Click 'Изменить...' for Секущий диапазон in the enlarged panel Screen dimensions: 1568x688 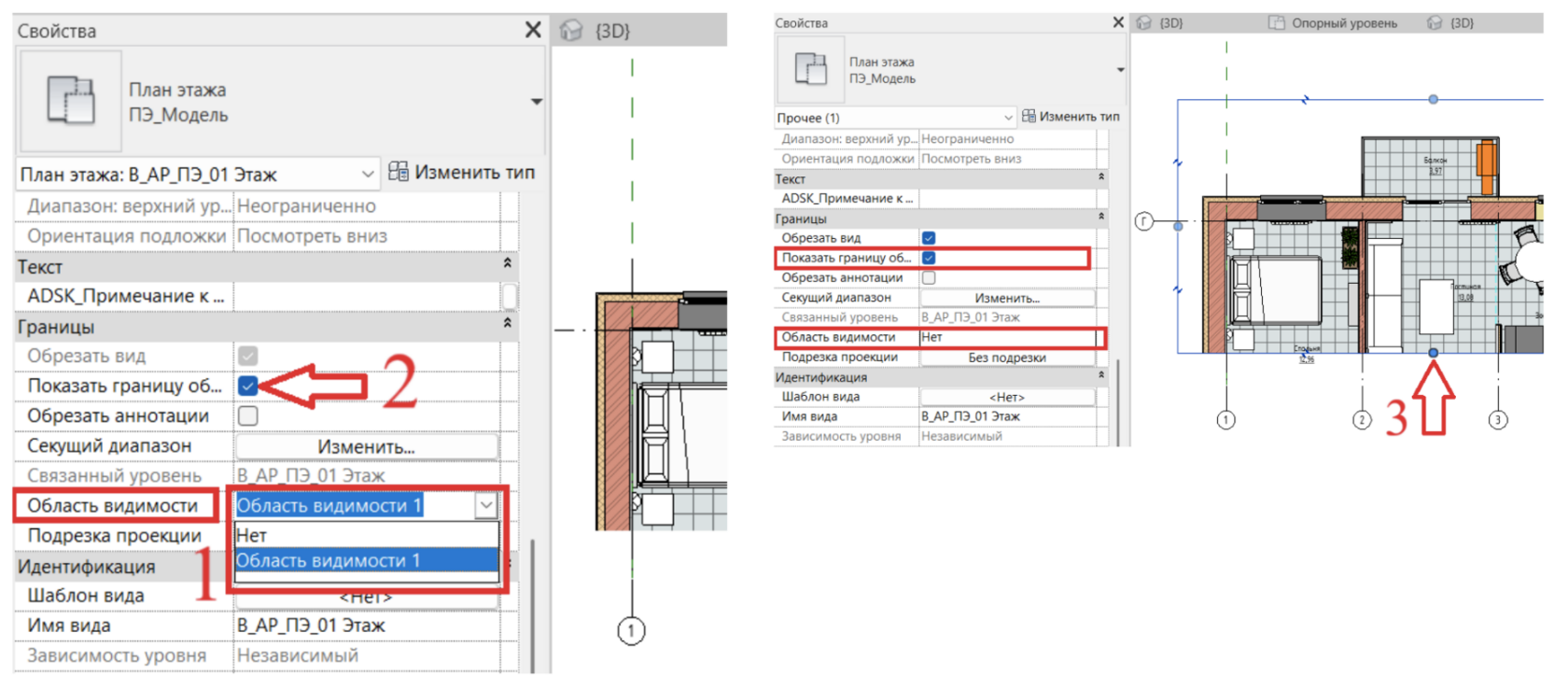pos(366,446)
